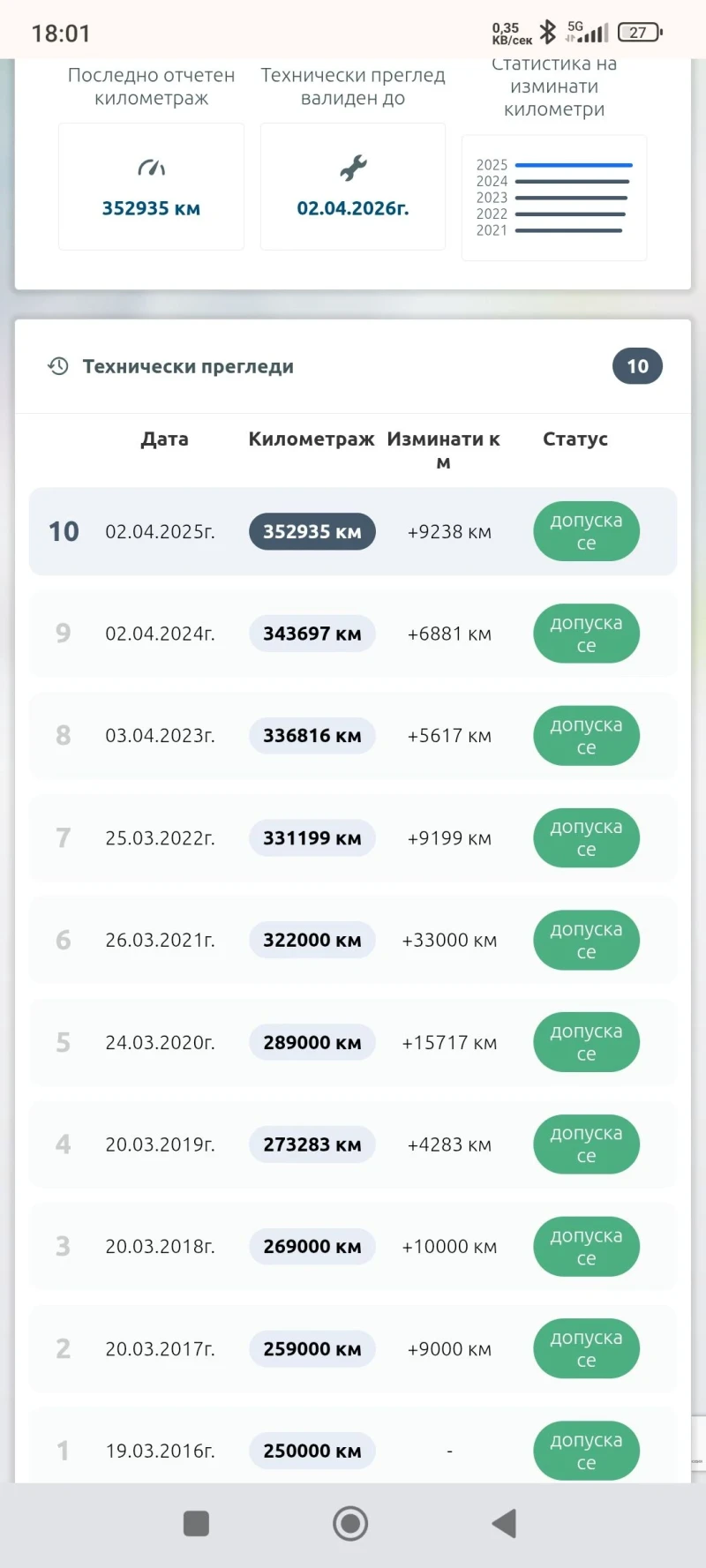
Task: Tap the Статус column header
Action: click(x=575, y=439)
